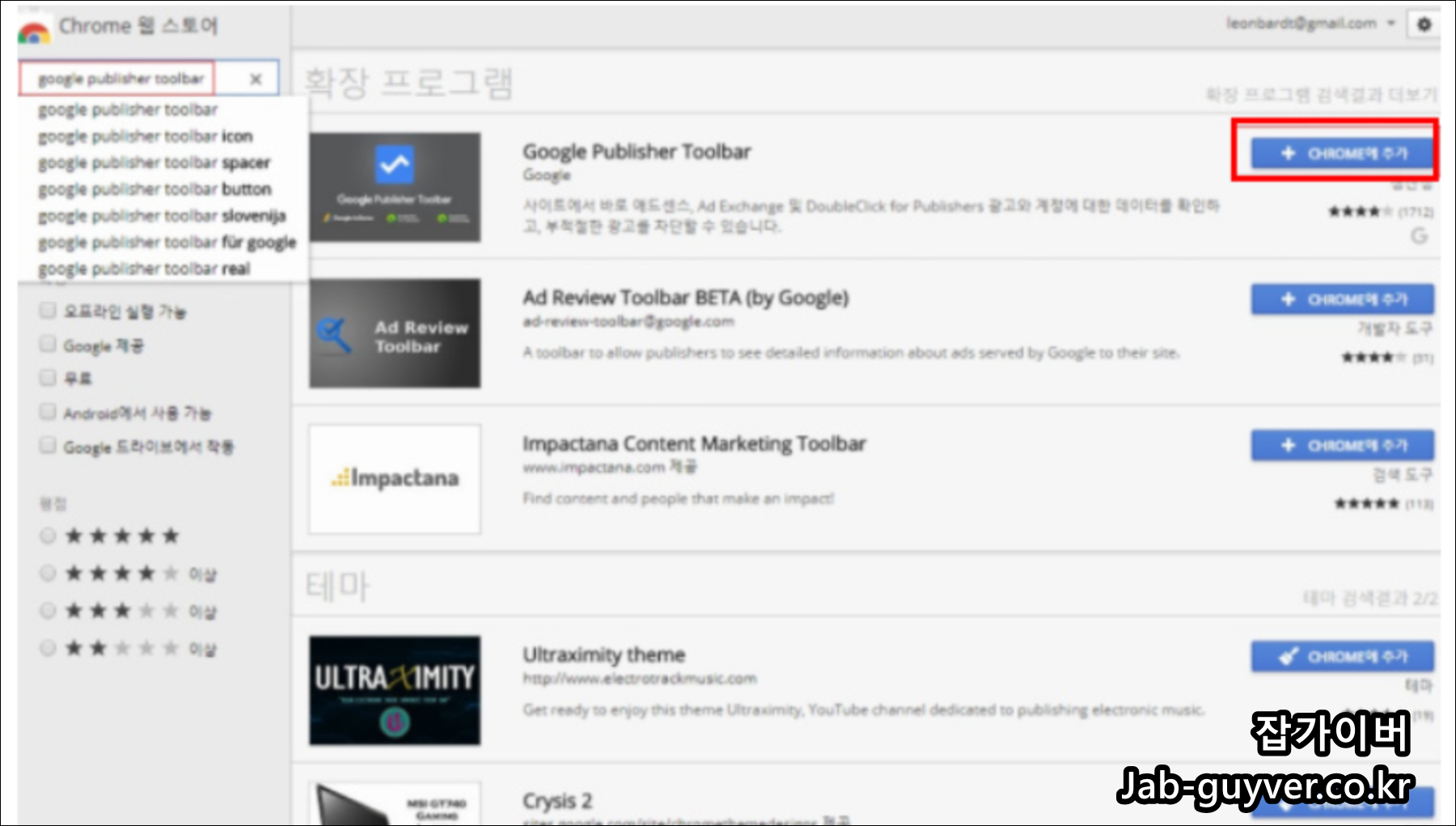This screenshot has height=826, width=1456.
Task: Open Crysis 2 title link
Action: [557, 801]
